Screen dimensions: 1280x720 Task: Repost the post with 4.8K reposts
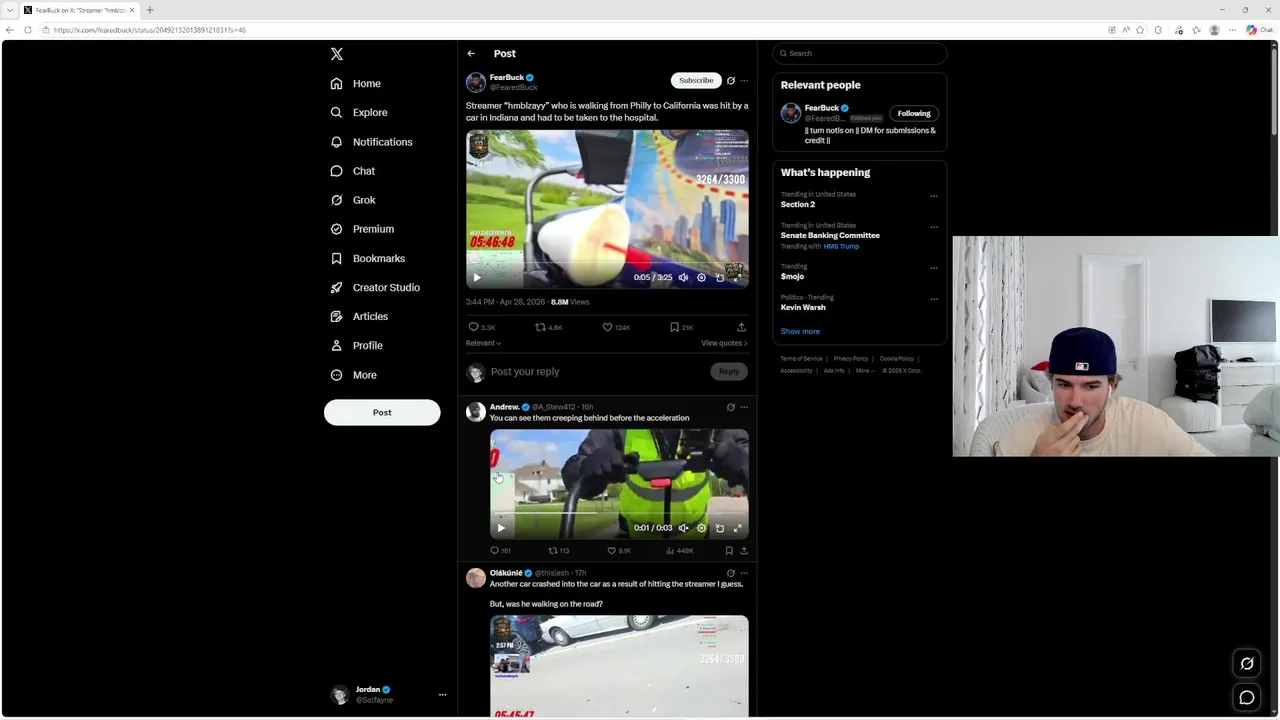point(540,327)
